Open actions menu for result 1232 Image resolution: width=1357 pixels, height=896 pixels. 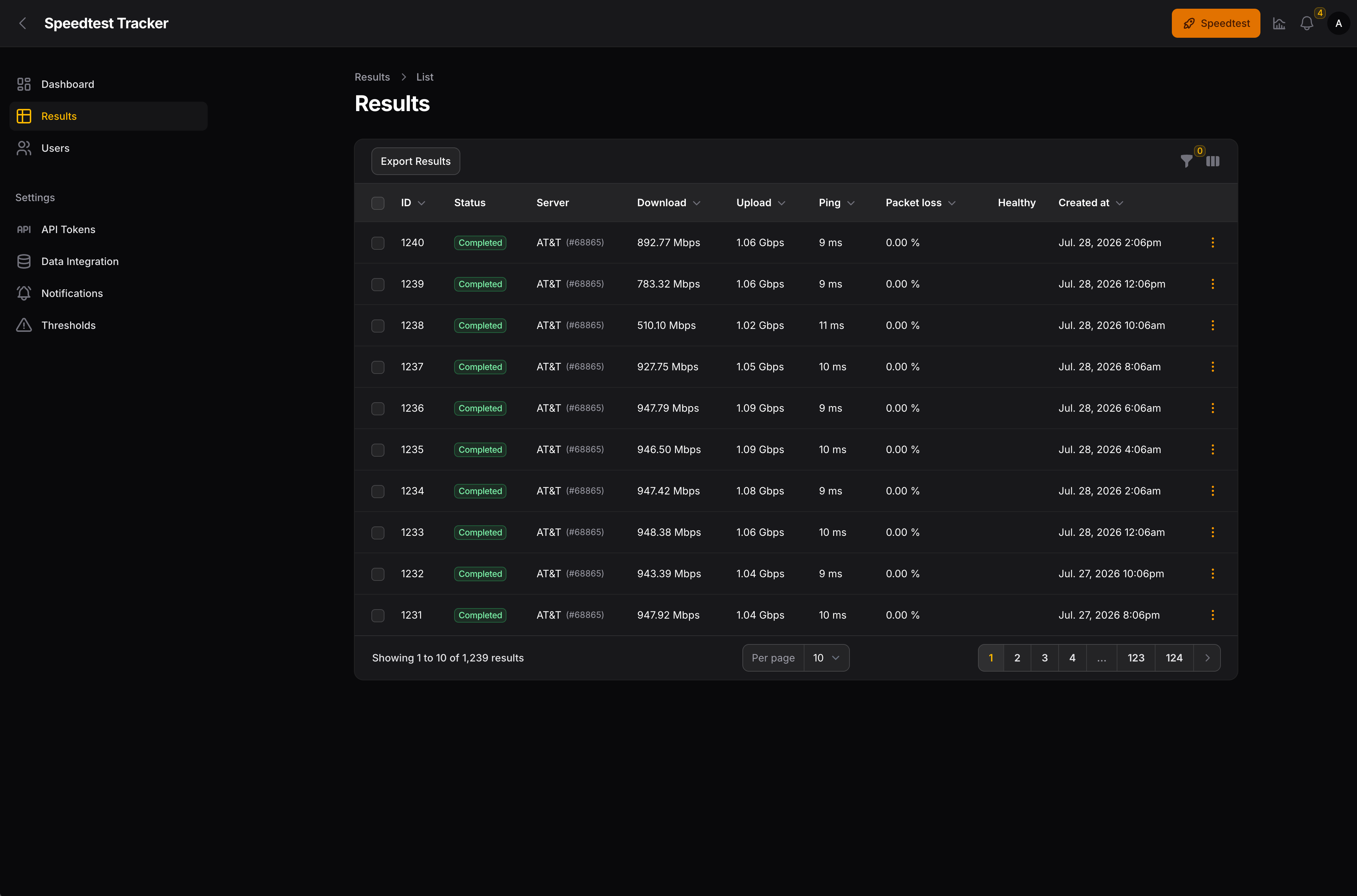point(1213,574)
